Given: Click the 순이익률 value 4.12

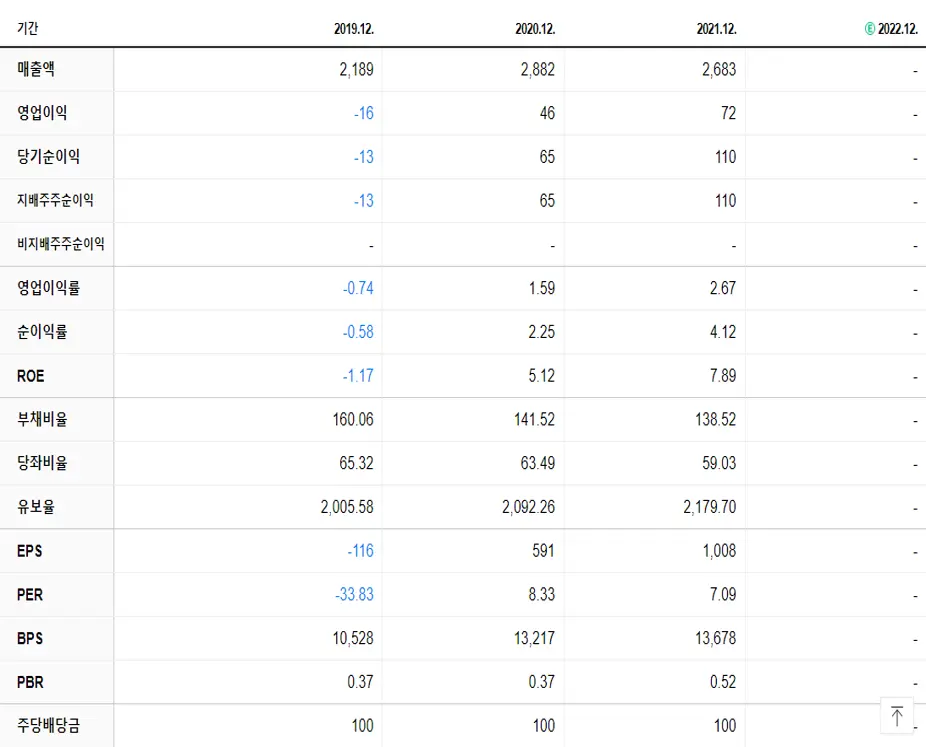Looking at the screenshot, I should pyautogui.click(x=723, y=331).
